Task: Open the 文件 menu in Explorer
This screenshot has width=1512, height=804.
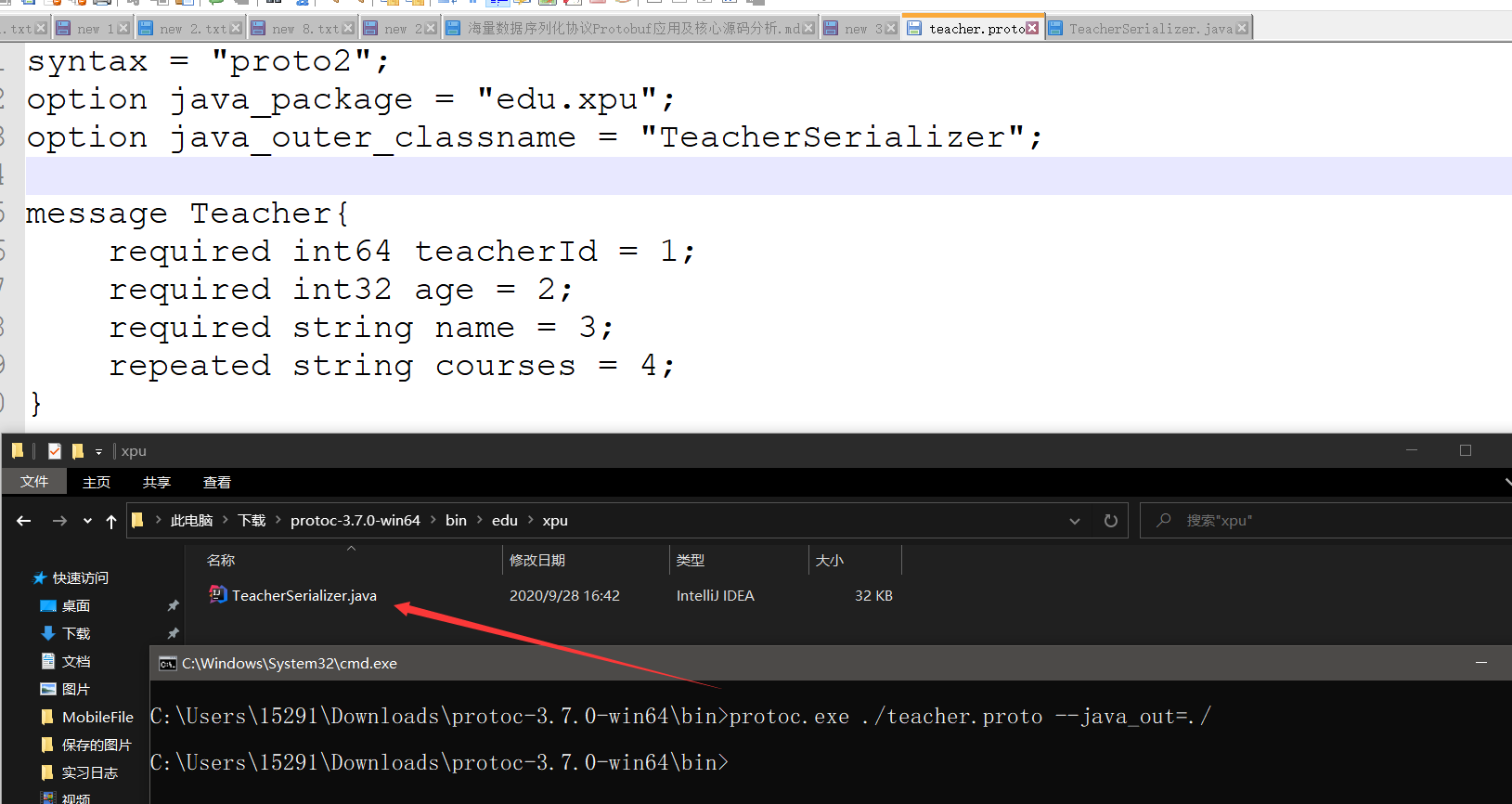Action: click(34, 482)
